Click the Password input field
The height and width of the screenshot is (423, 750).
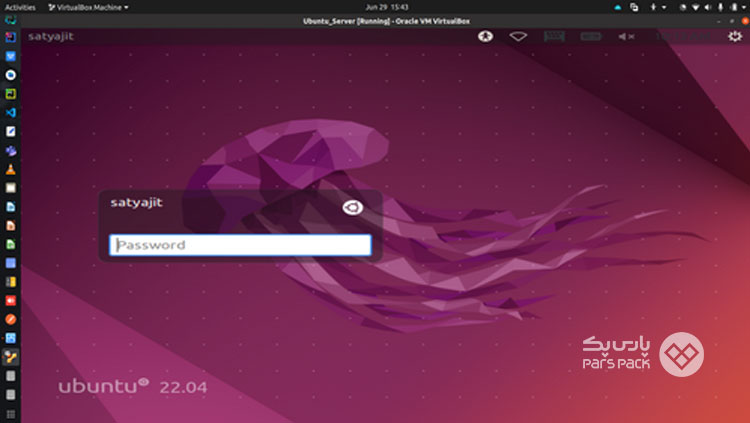(x=240, y=245)
